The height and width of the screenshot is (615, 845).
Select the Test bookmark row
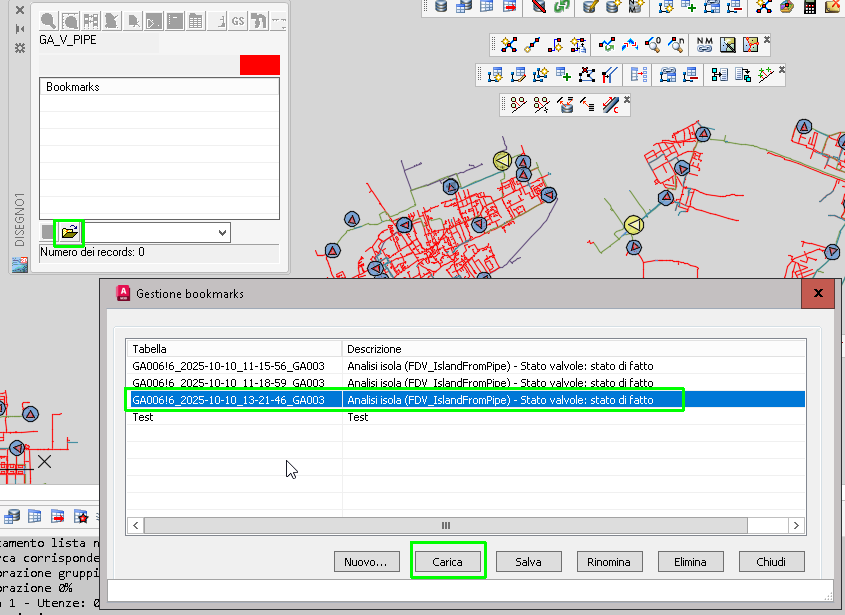[x=466, y=417]
